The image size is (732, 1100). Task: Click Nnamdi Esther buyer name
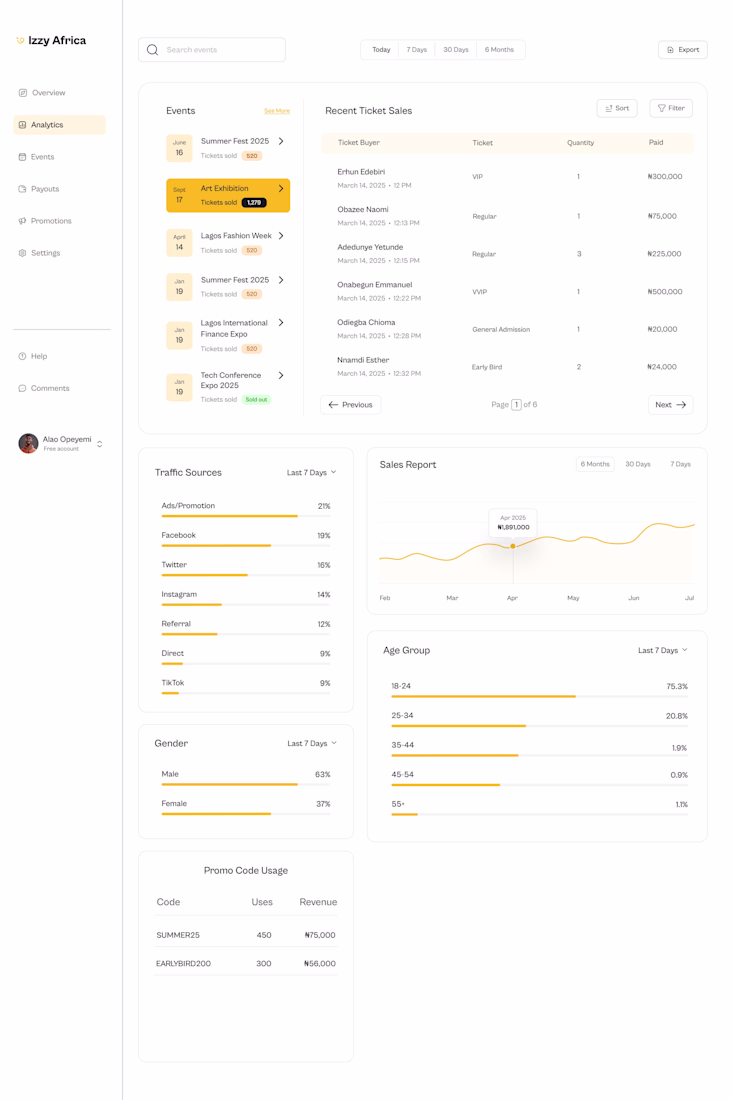coord(363,360)
